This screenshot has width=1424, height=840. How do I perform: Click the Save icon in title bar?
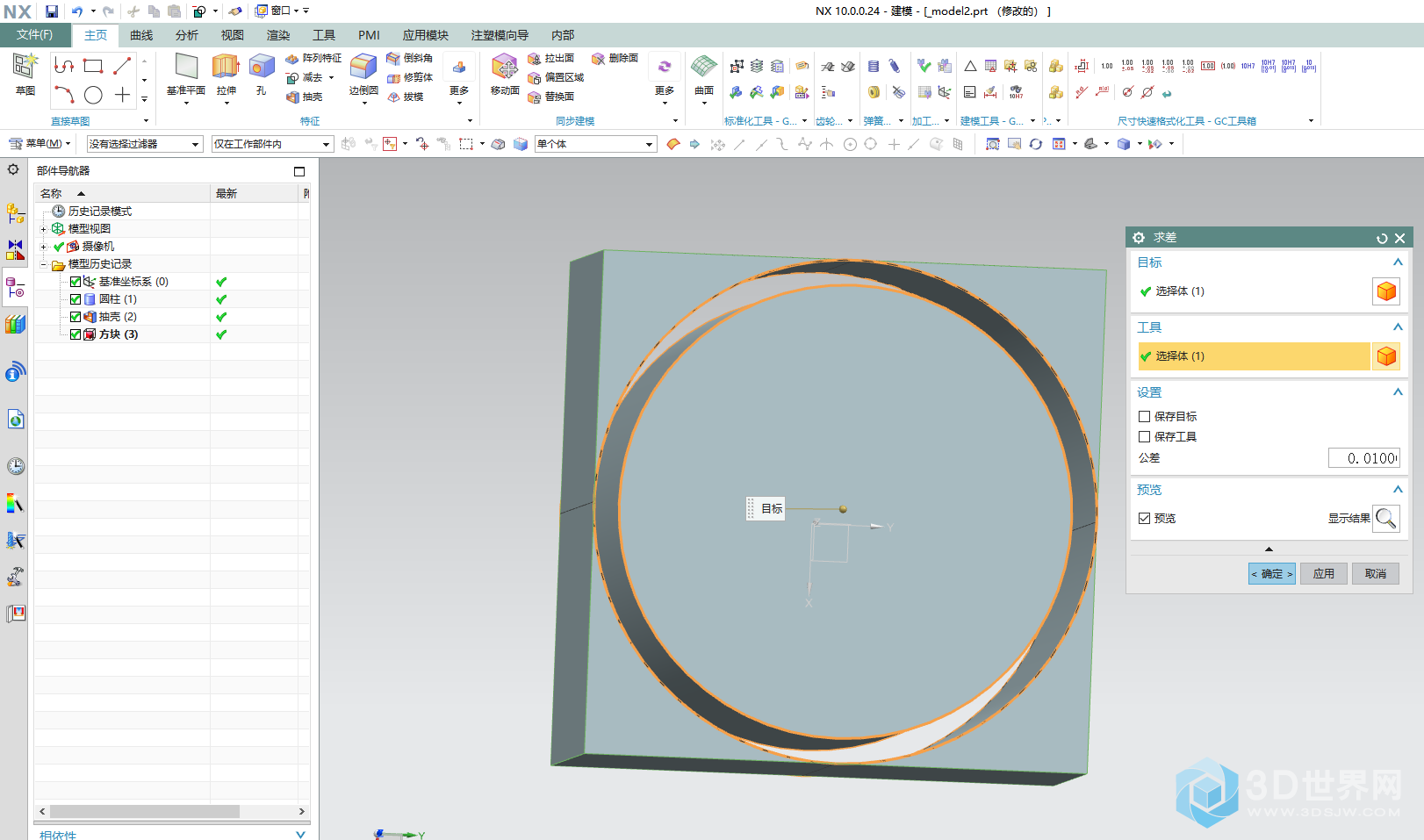click(52, 11)
